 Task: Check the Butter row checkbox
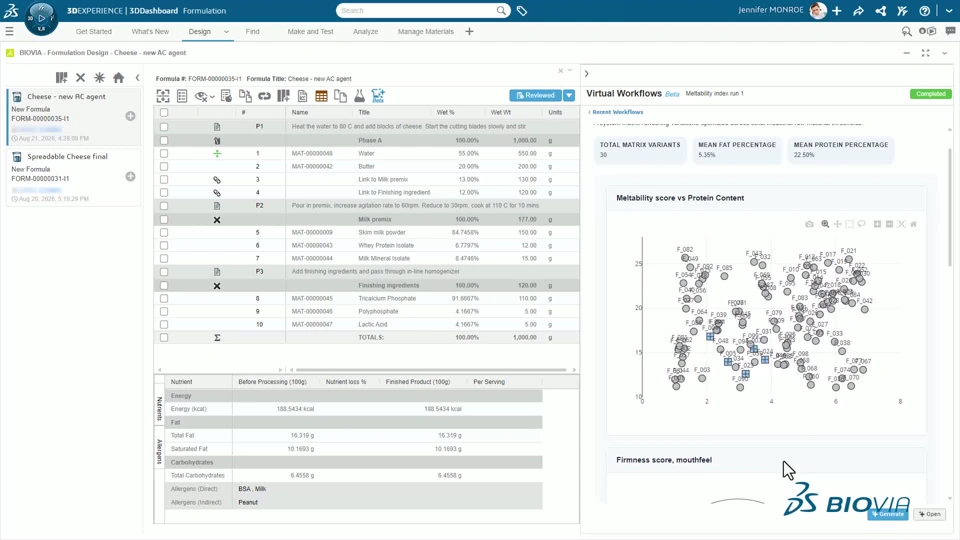coord(163,167)
